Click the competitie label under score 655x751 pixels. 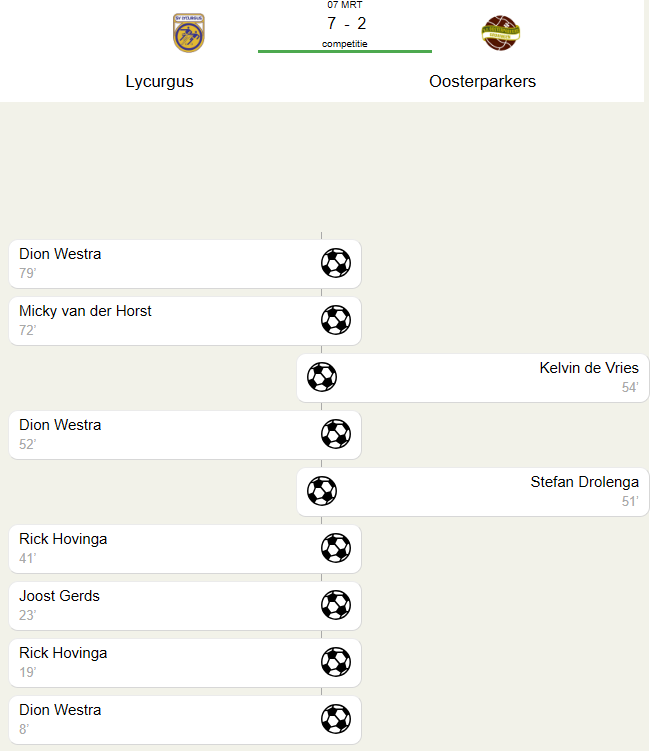tap(345, 44)
